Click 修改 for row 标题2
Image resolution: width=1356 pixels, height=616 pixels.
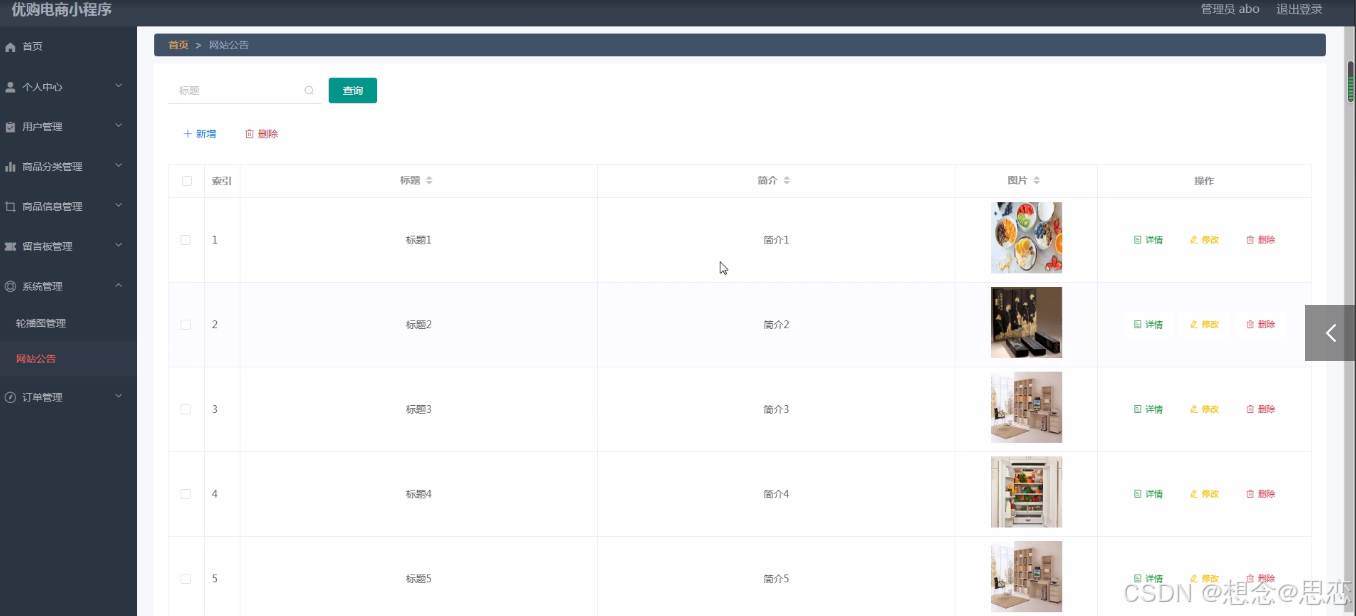(x=1204, y=325)
